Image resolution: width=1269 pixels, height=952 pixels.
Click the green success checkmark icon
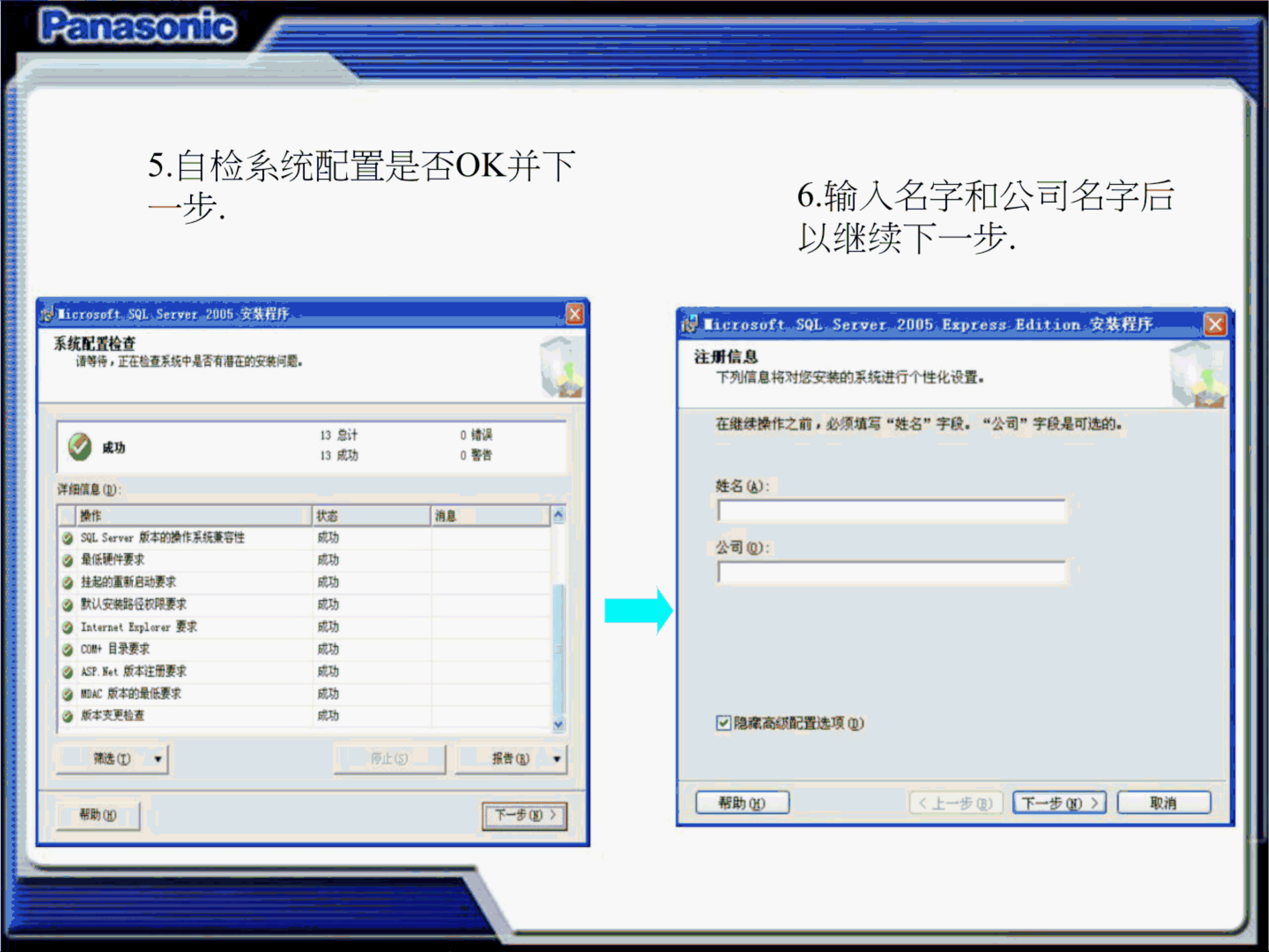coord(80,447)
